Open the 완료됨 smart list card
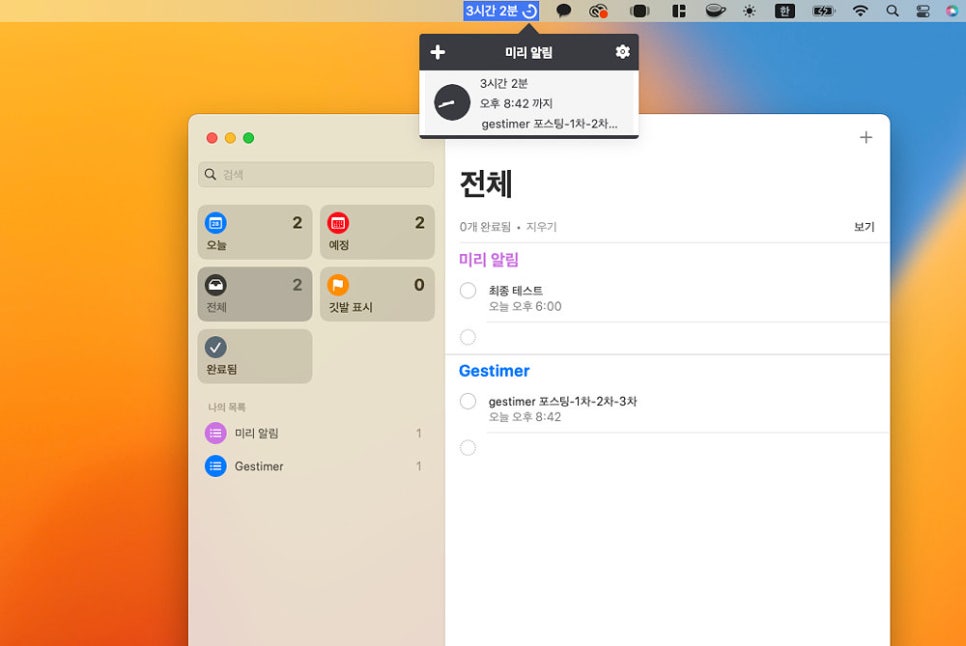Image resolution: width=966 pixels, height=646 pixels. [x=254, y=356]
